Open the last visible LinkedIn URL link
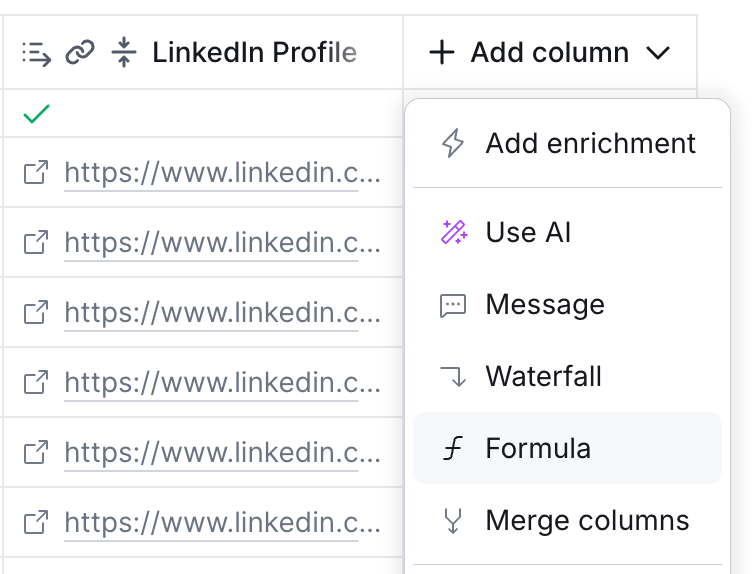 (222, 521)
